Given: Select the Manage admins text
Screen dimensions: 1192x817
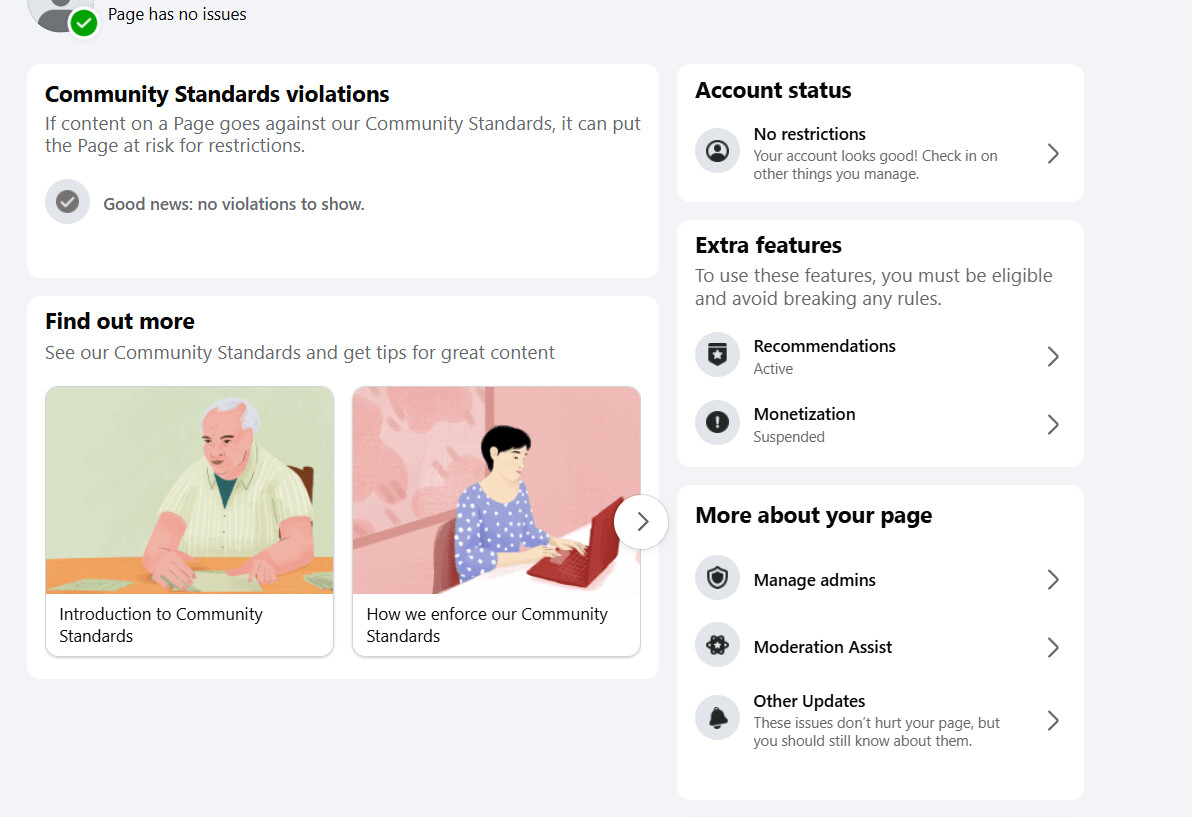Looking at the screenshot, I should point(814,580).
